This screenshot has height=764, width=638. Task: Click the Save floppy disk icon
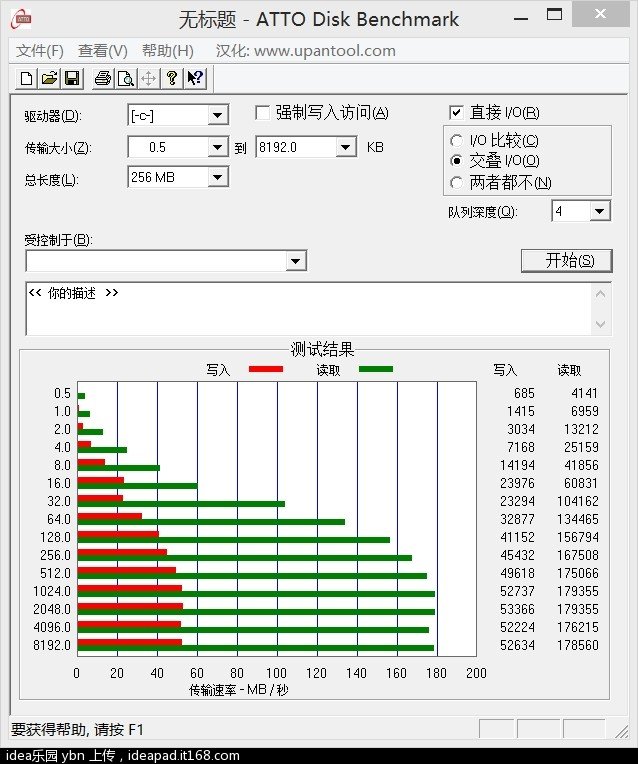72,78
